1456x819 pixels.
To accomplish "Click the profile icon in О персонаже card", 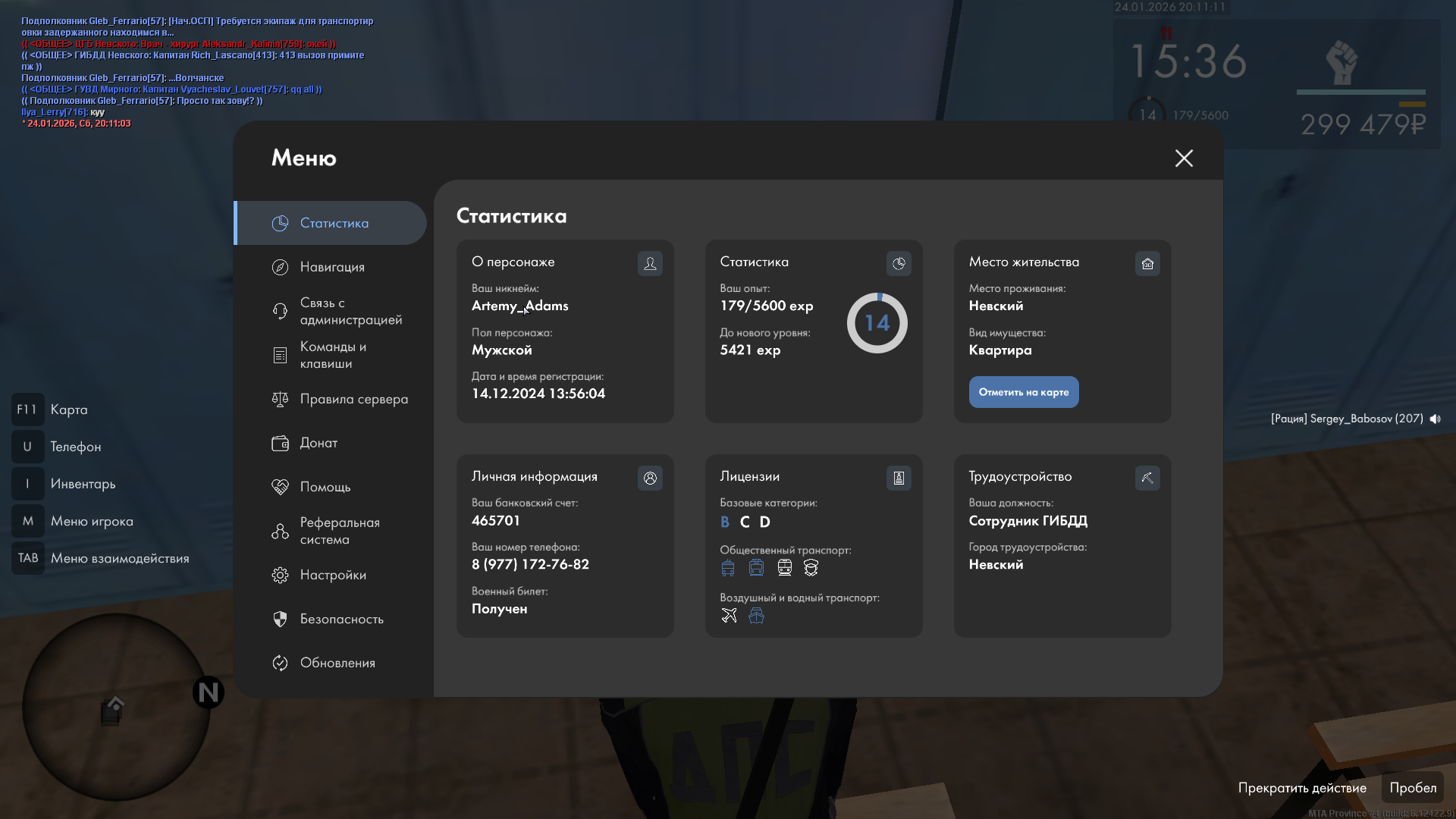I will coord(650,263).
